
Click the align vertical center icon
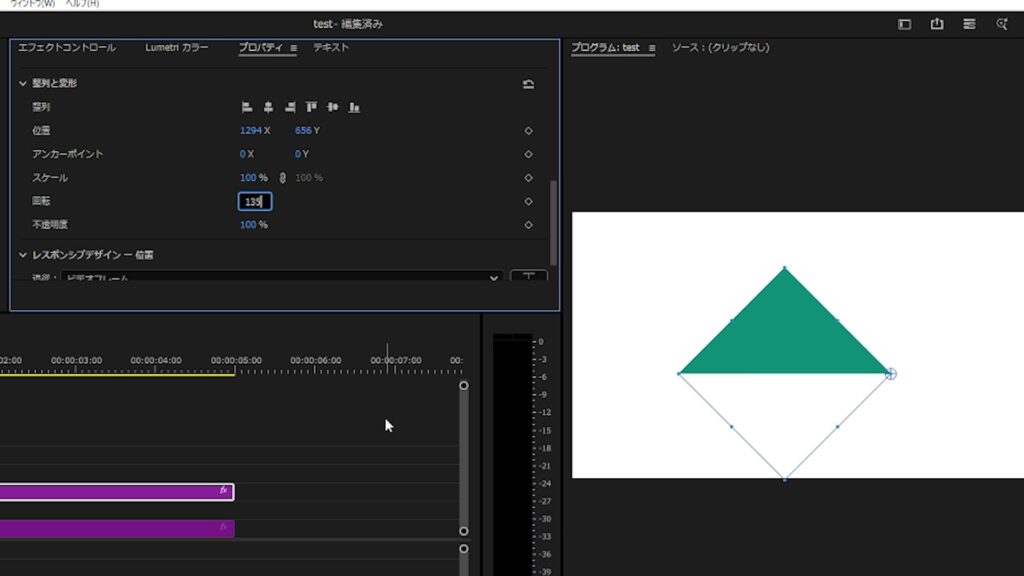point(333,107)
